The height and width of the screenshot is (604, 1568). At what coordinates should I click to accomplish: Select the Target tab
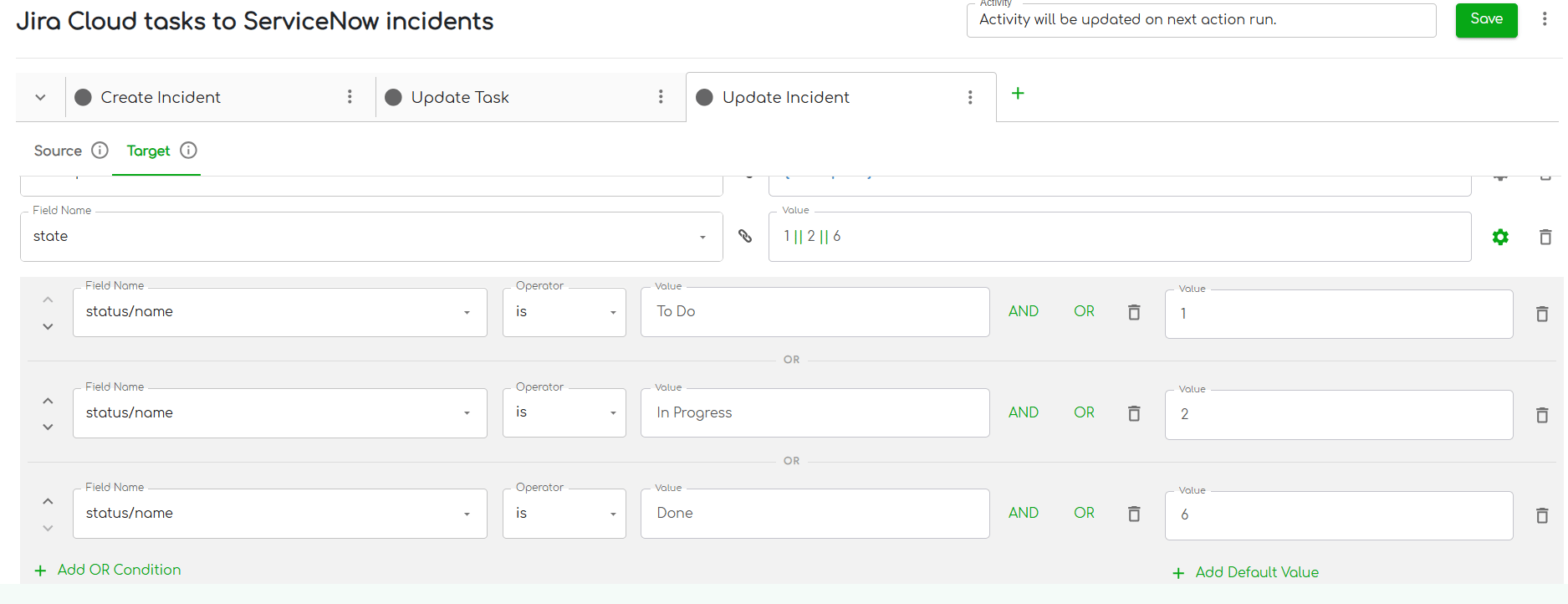point(148,151)
